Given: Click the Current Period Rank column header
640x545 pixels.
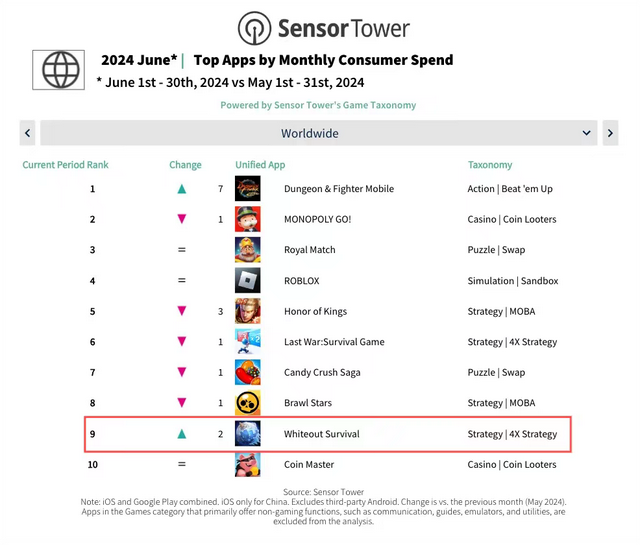Looking at the screenshot, I should pyautogui.click(x=65, y=165).
